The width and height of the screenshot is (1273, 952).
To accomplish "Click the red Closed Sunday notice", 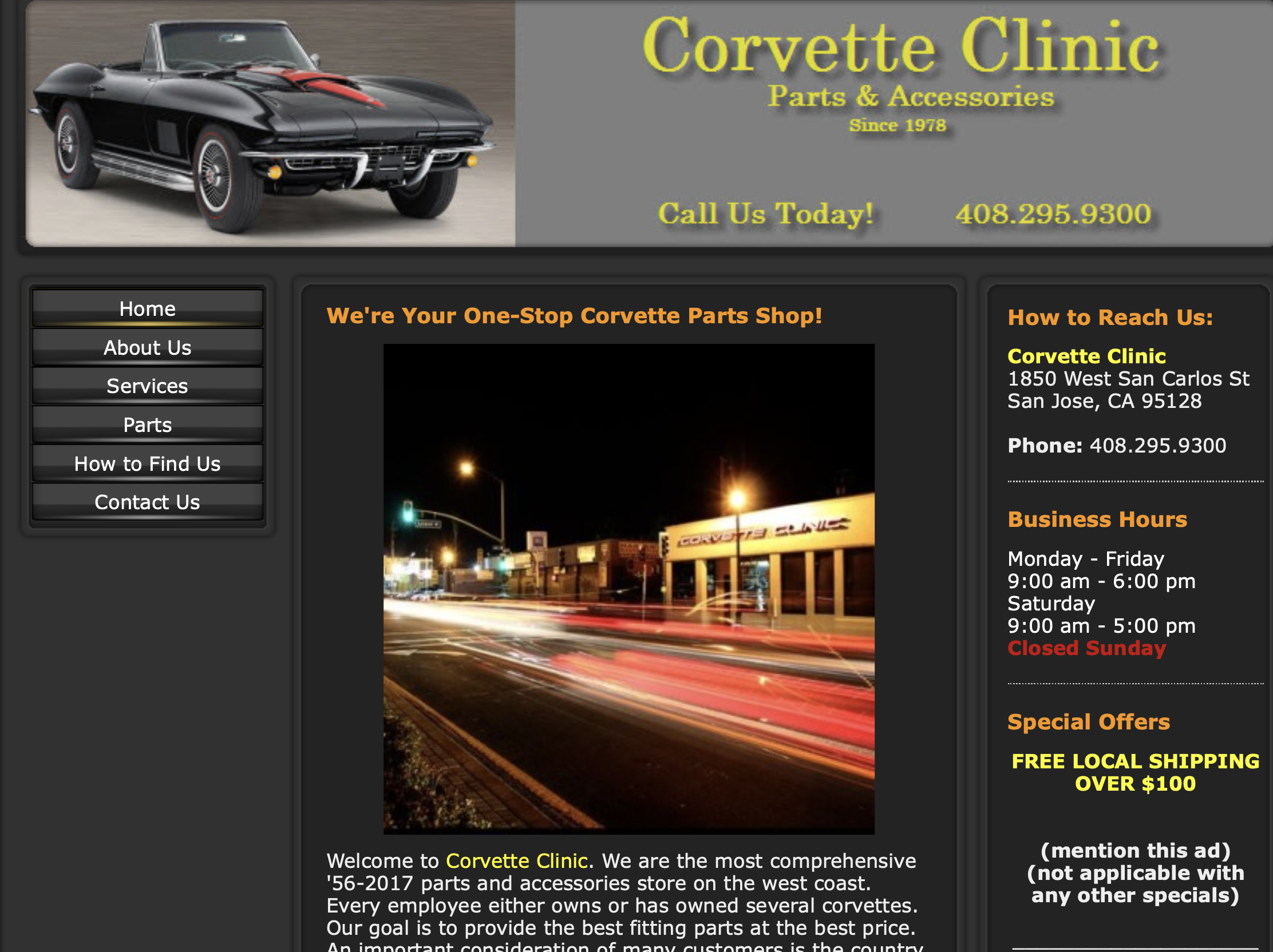I will coord(1086,648).
